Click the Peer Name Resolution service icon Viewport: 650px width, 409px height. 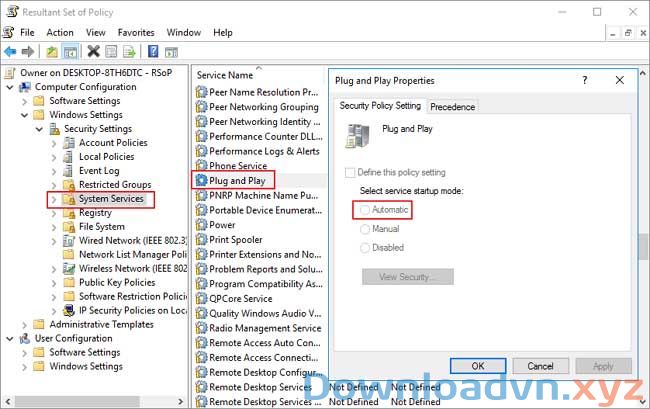point(201,92)
